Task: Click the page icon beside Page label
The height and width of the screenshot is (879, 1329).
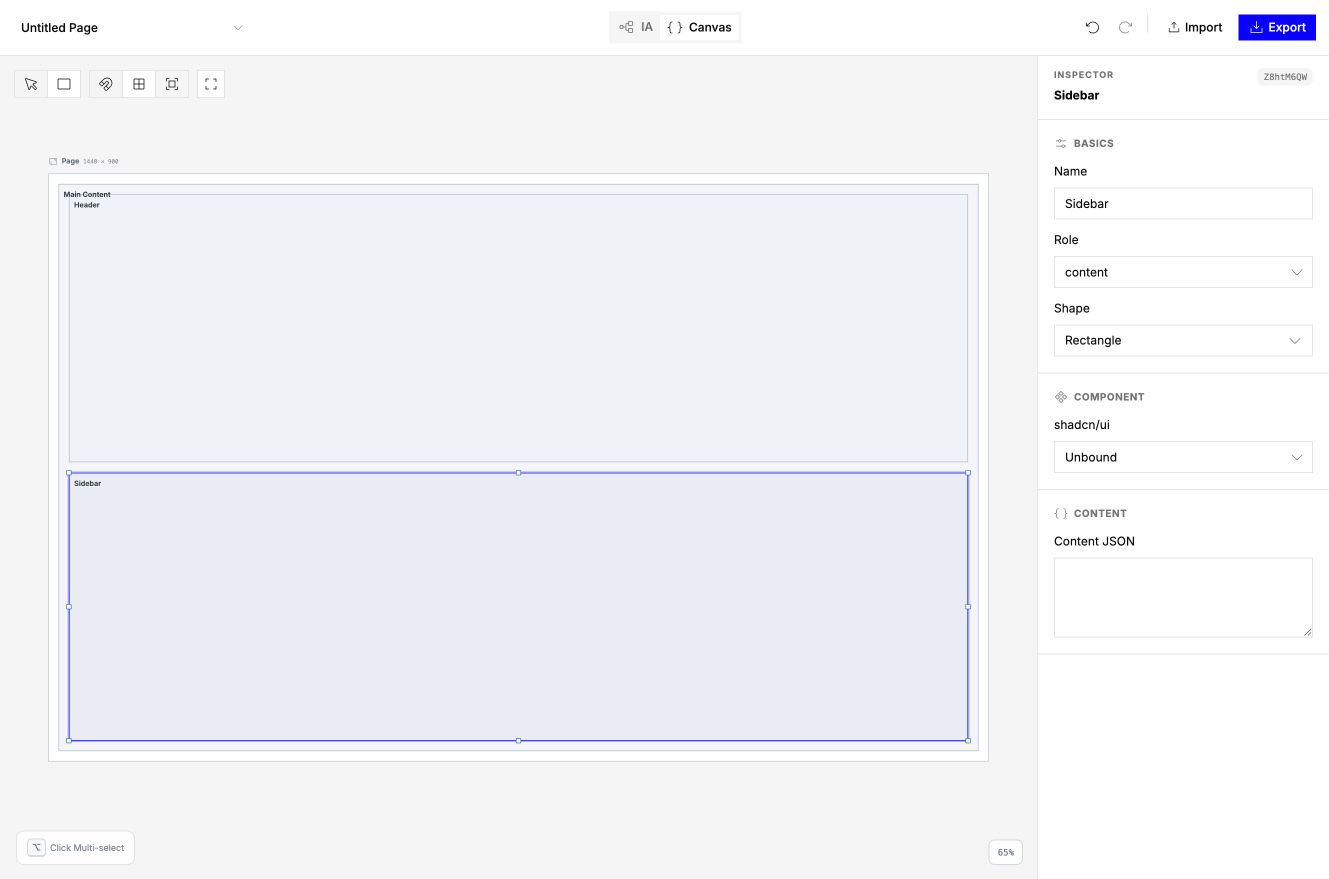Action: [53, 161]
